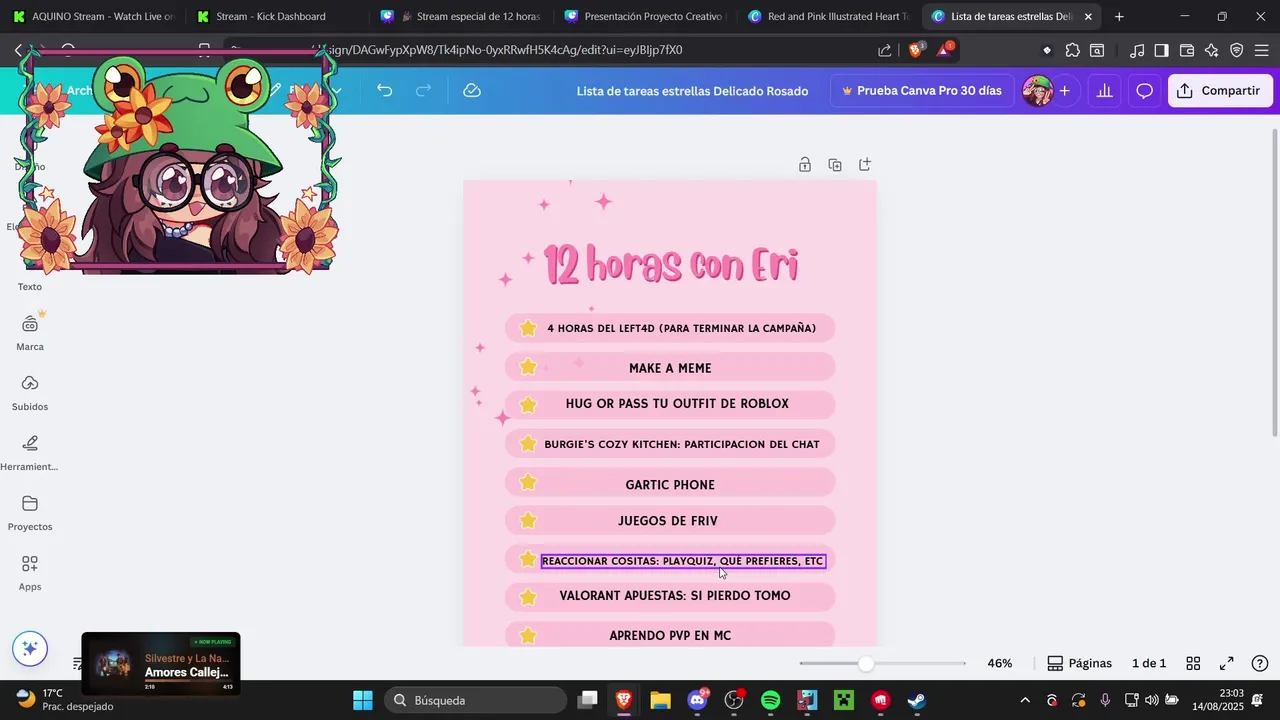Open Steam from the taskbar

coord(917,700)
